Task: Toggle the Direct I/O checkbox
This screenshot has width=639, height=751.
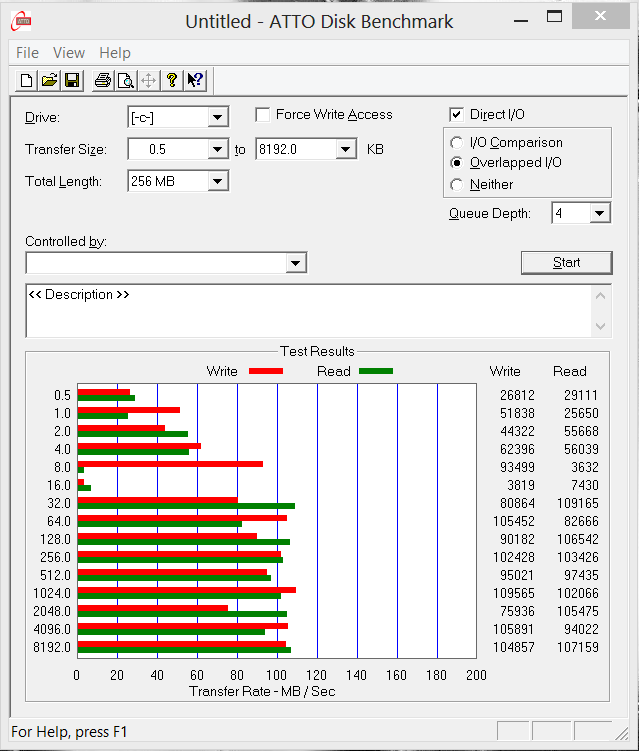Action: [x=457, y=115]
